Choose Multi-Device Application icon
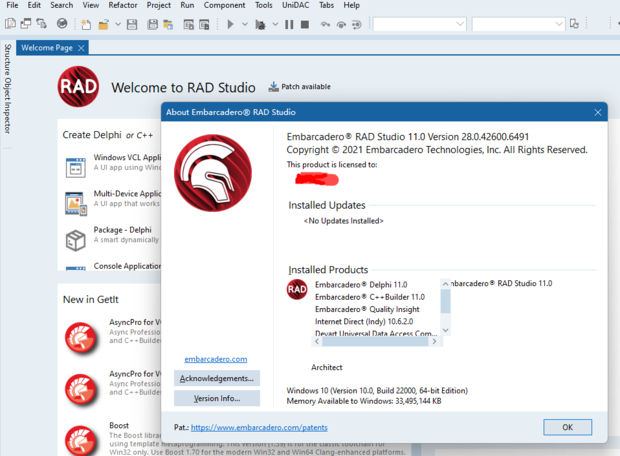 coord(76,203)
